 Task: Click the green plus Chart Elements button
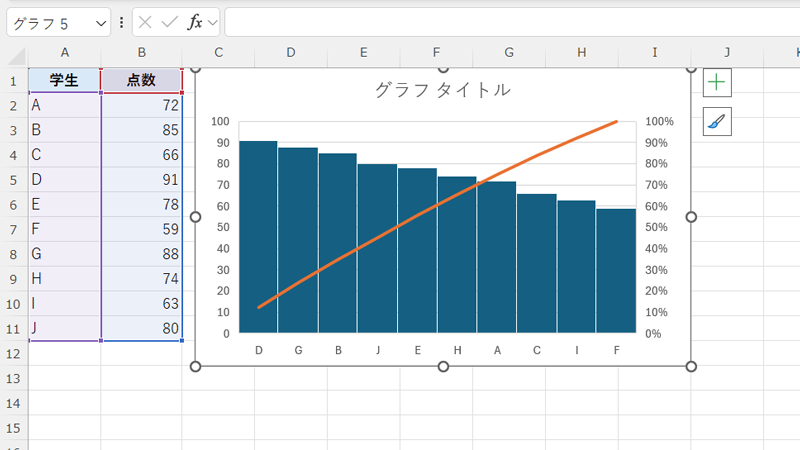(717, 82)
